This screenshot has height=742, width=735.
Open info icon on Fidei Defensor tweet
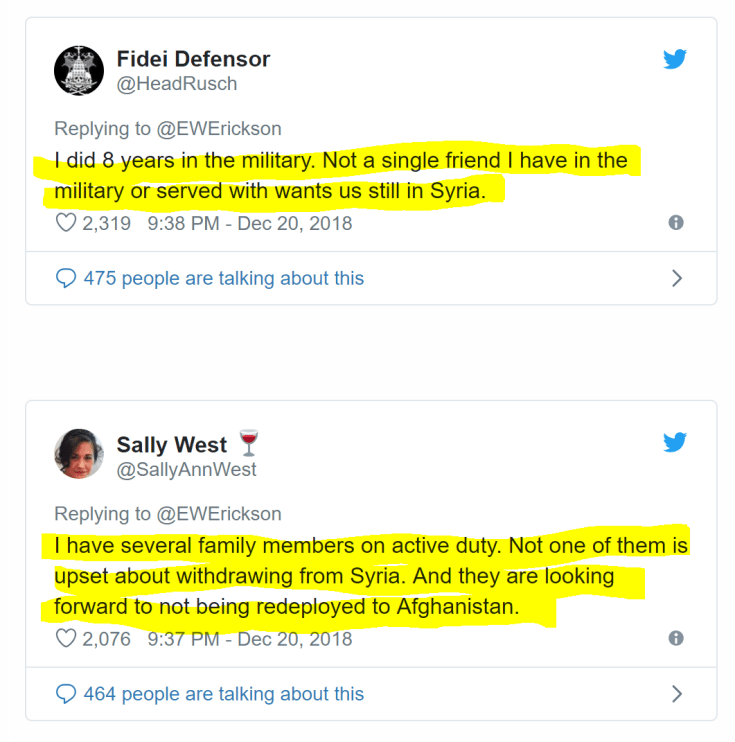[x=676, y=223]
